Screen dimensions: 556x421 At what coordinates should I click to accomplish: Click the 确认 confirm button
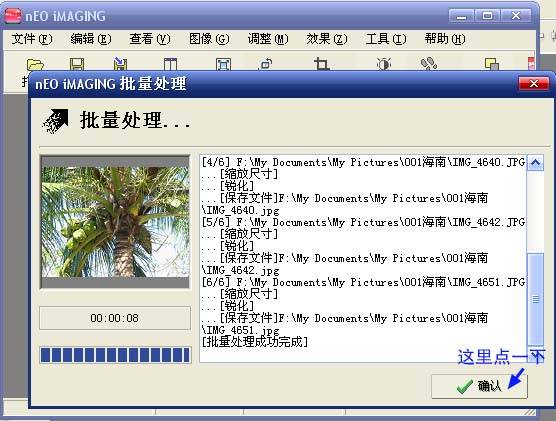coord(479,386)
